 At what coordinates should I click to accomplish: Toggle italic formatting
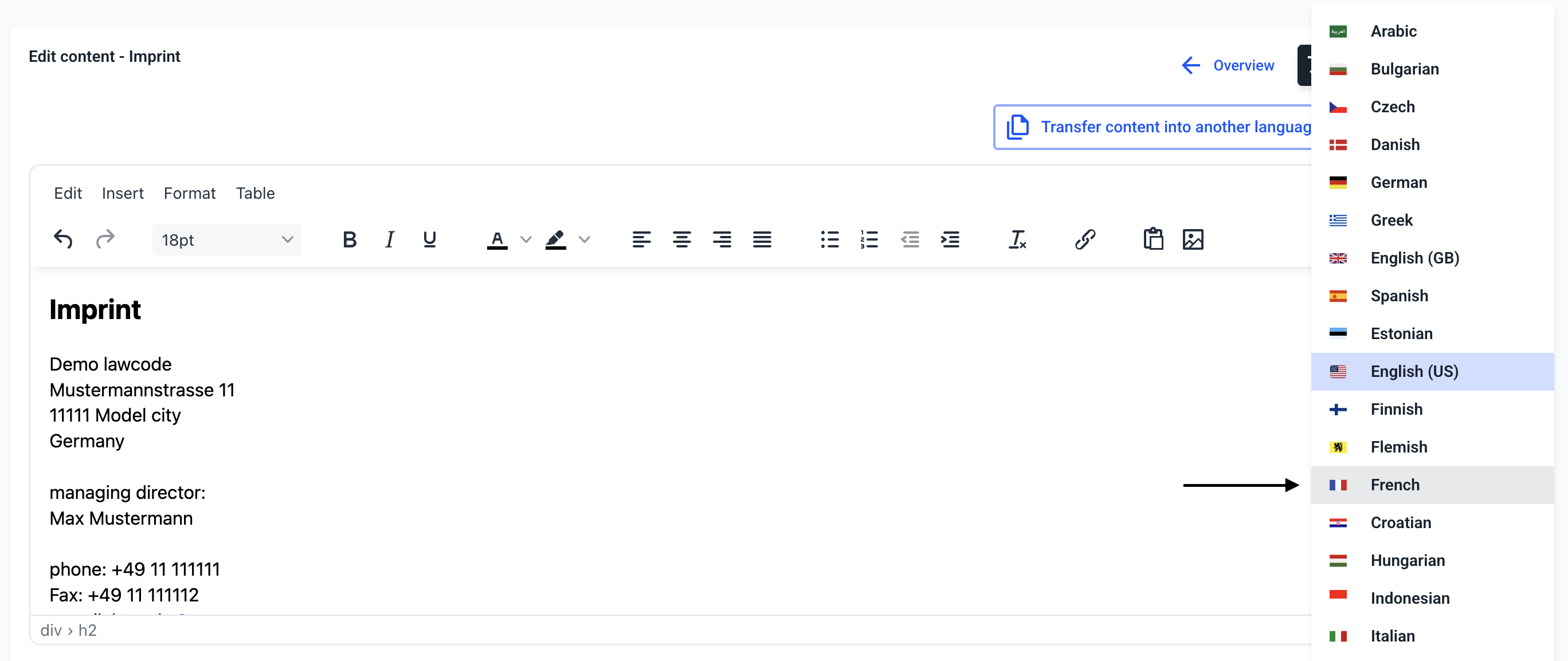(x=390, y=239)
